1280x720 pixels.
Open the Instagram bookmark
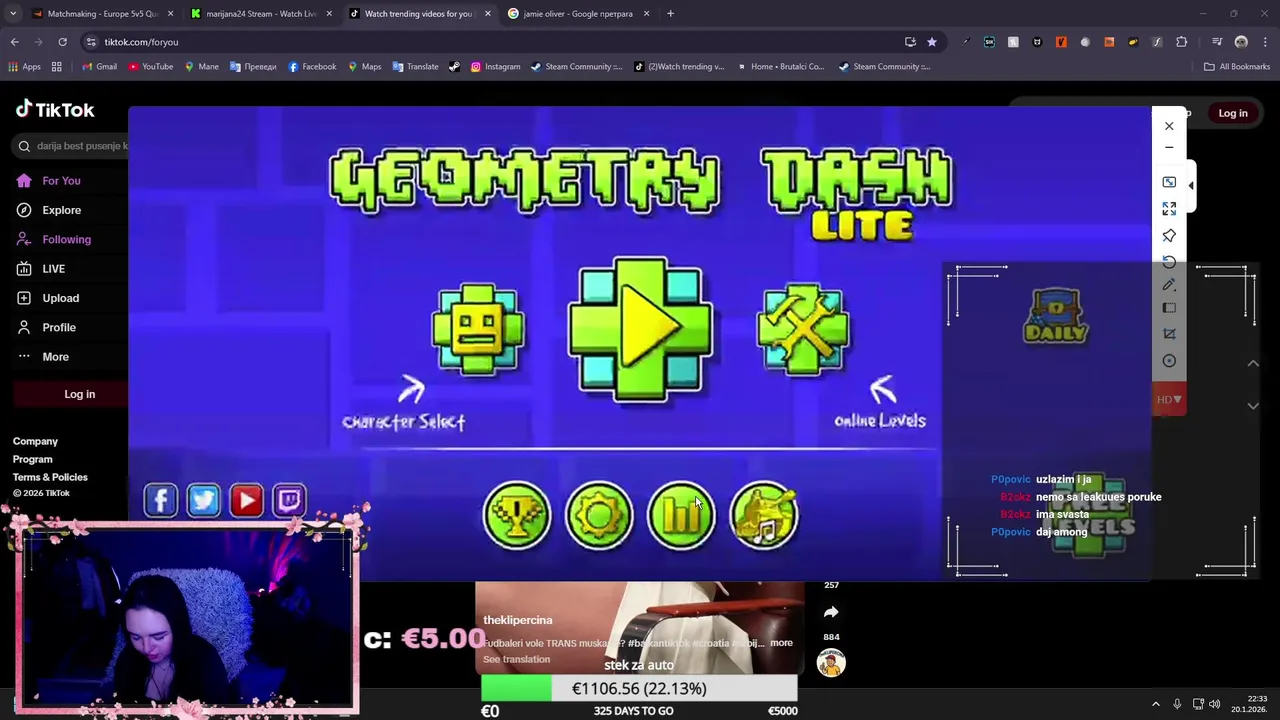(x=495, y=67)
